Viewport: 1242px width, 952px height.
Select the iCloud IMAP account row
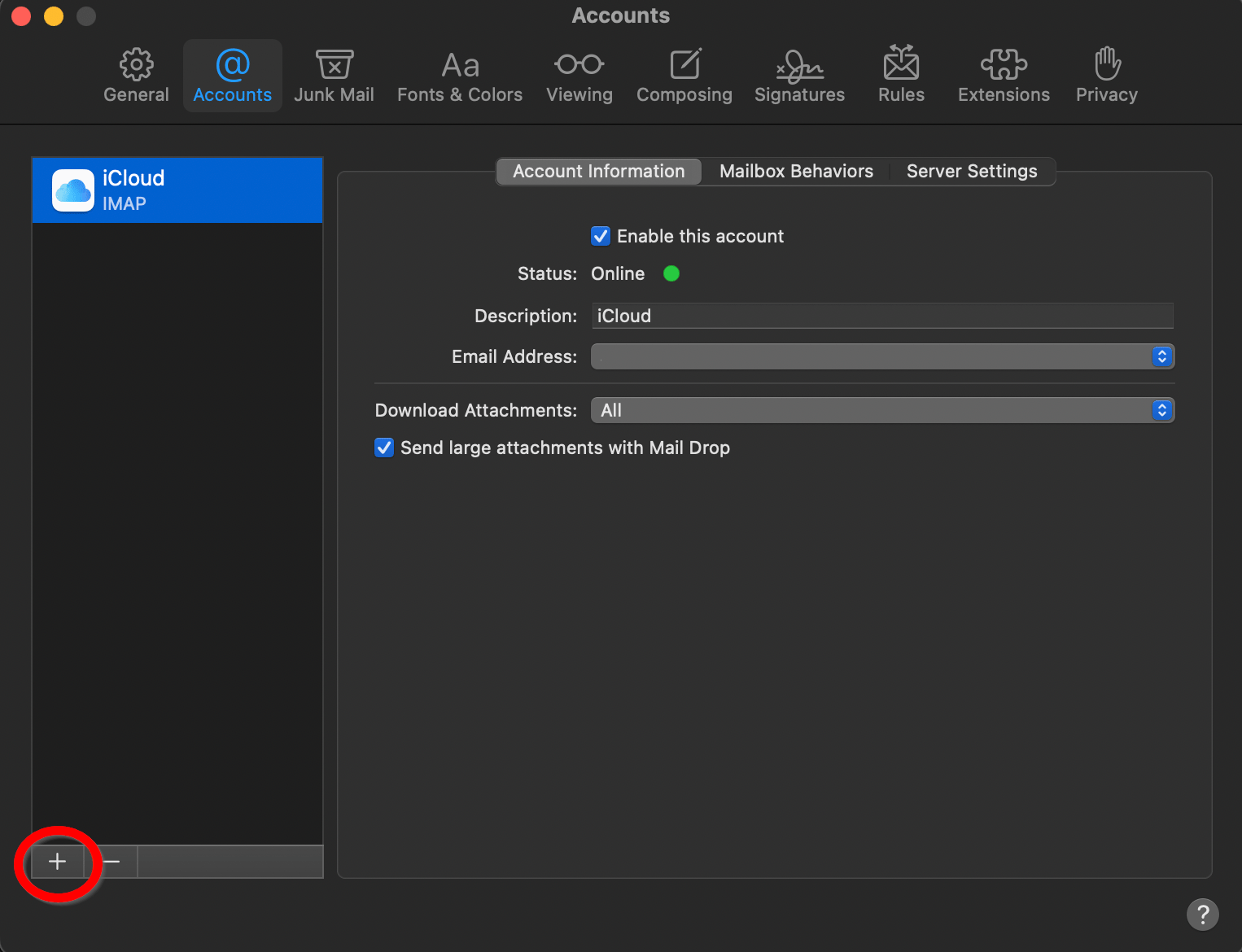tap(177, 190)
